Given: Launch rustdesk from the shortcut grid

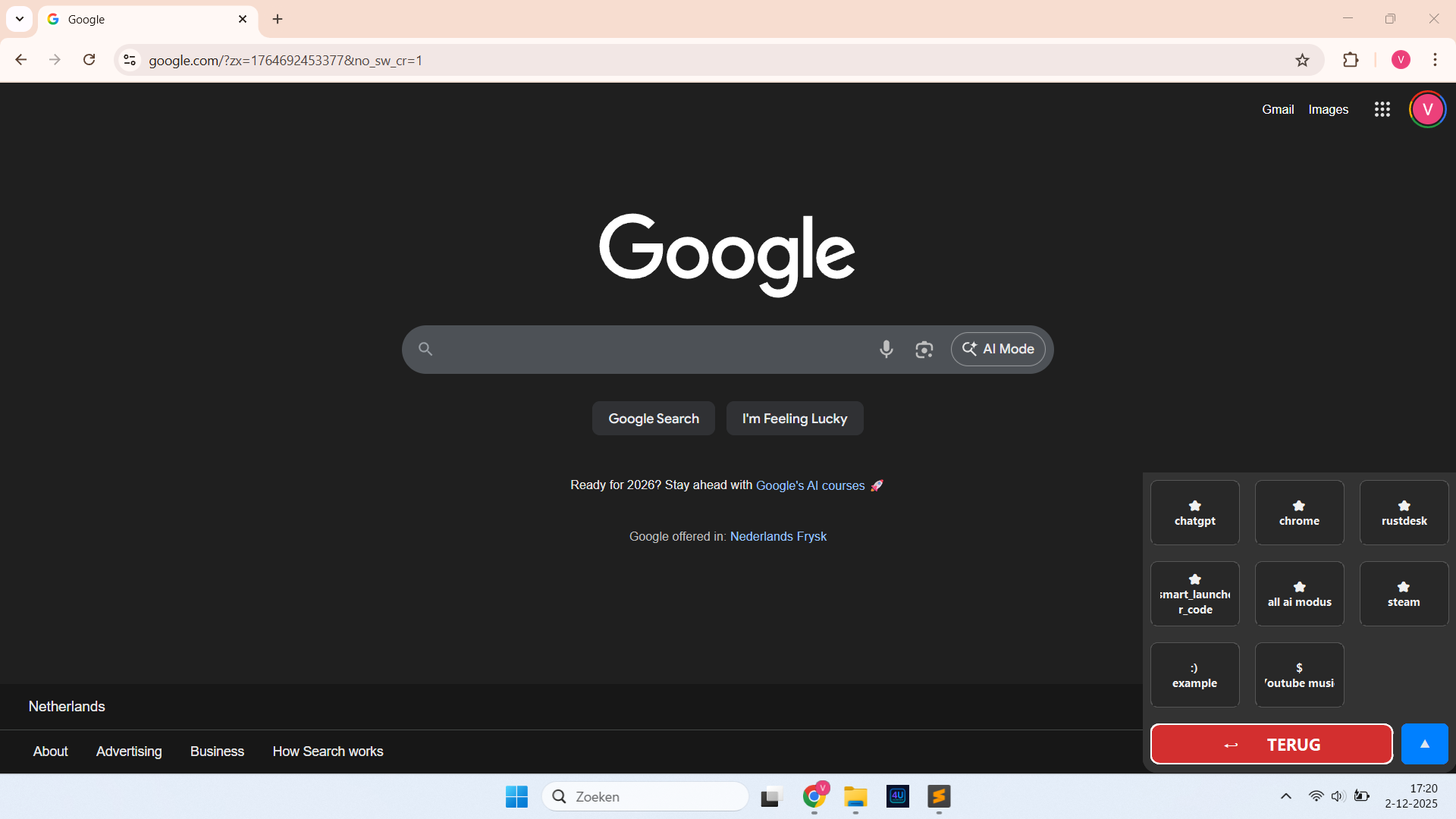Looking at the screenshot, I should click(1404, 513).
